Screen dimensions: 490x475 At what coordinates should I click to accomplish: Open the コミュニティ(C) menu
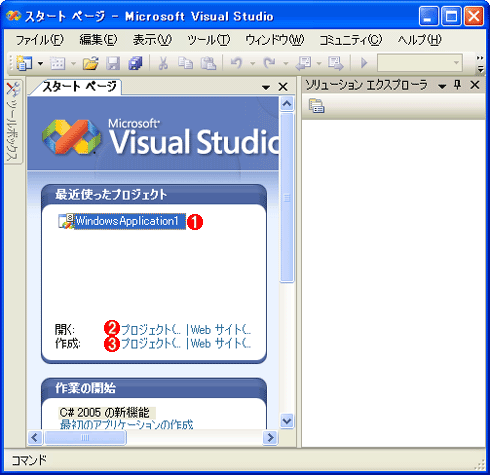(351, 40)
